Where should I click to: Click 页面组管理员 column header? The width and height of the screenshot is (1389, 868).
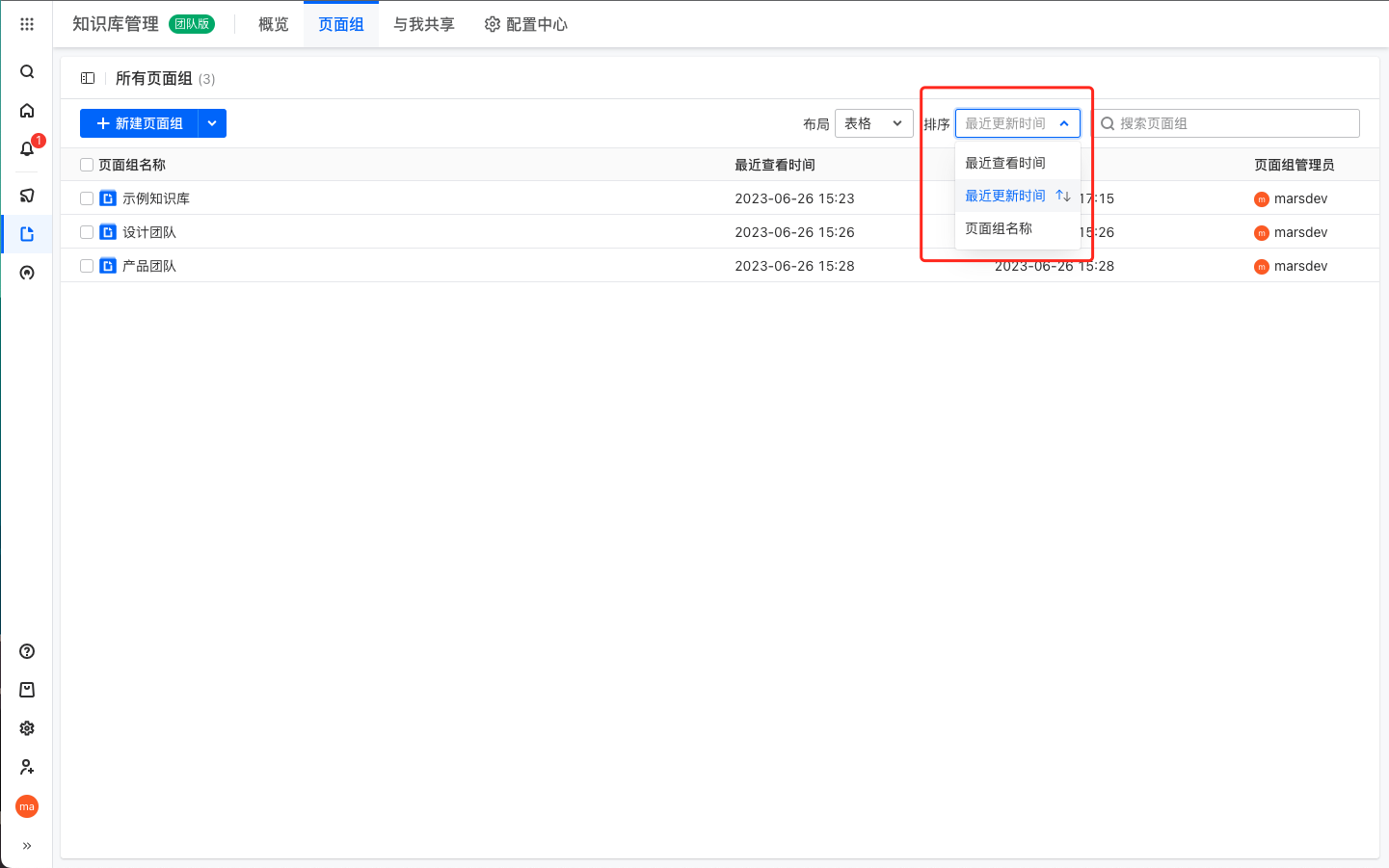1295,165
